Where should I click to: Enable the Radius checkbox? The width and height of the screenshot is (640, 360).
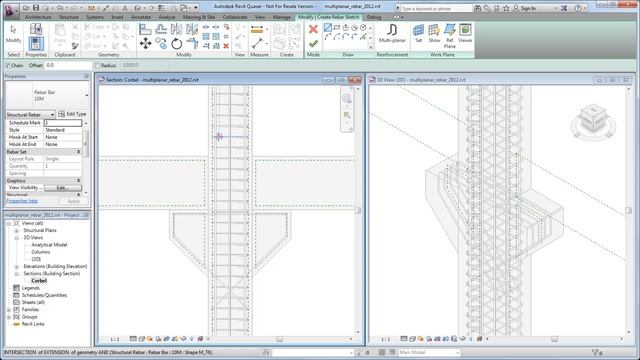tap(97, 65)
